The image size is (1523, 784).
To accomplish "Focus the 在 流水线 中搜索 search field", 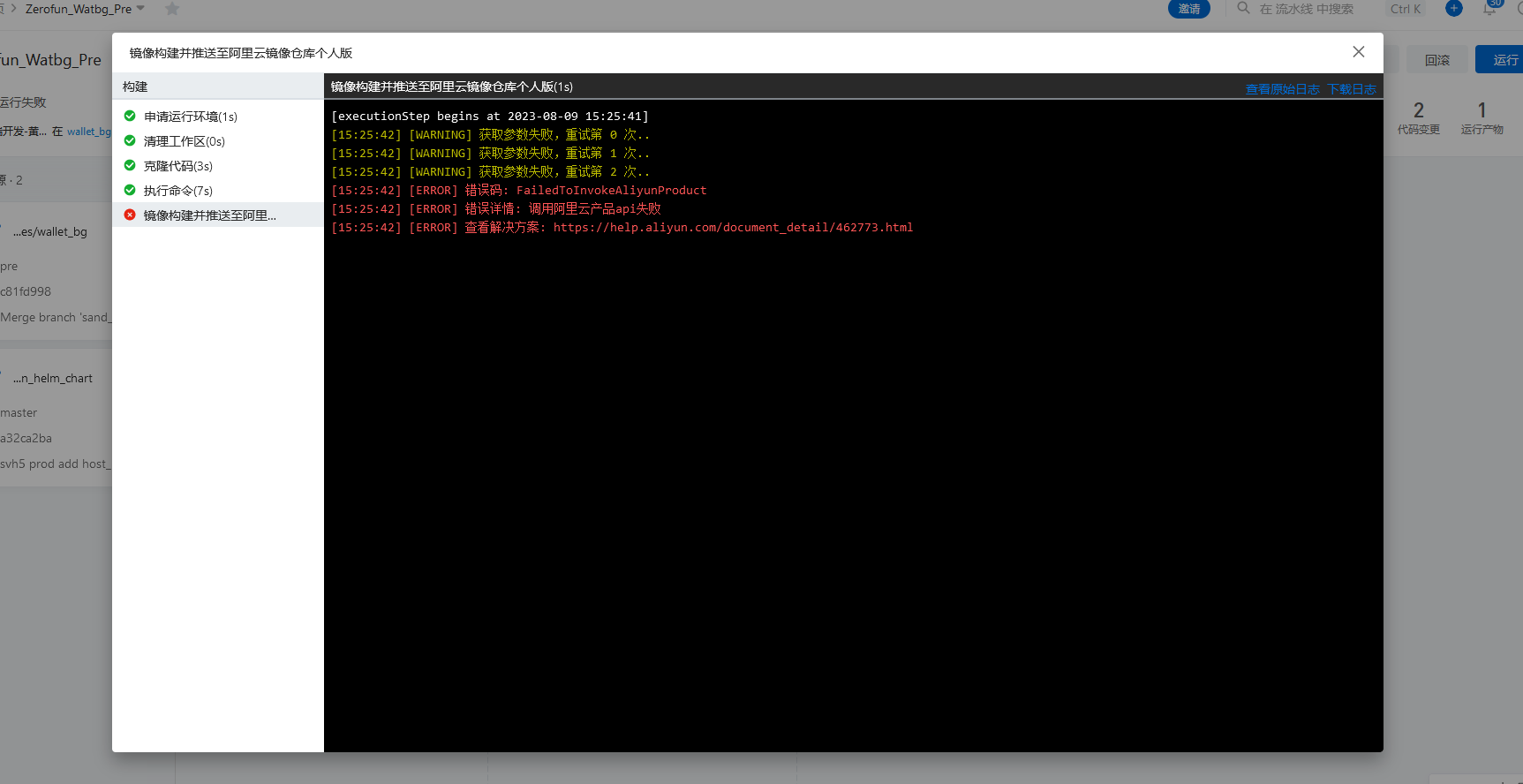I will 1306,9.
